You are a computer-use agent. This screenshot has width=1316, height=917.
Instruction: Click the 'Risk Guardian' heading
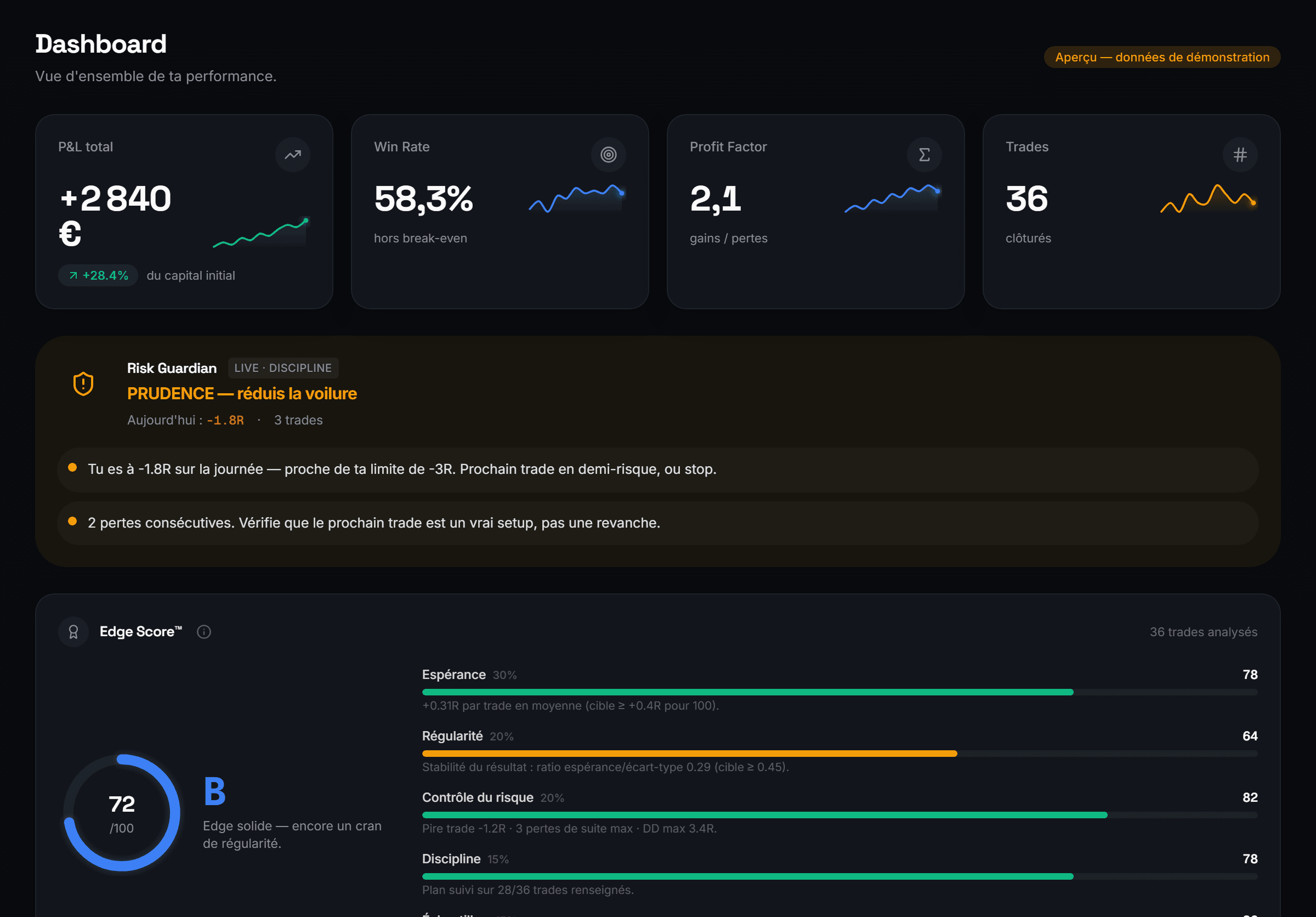click(172, 368)
